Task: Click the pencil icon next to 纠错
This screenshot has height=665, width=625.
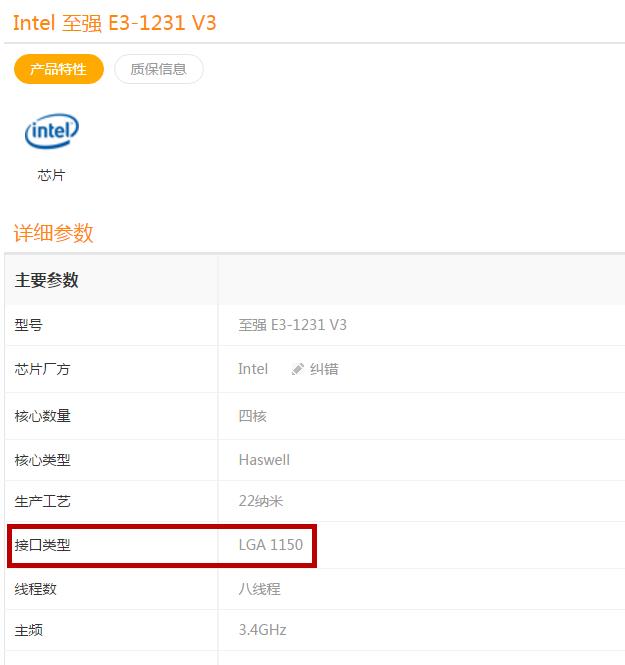Action: click(x=298, y=369)
